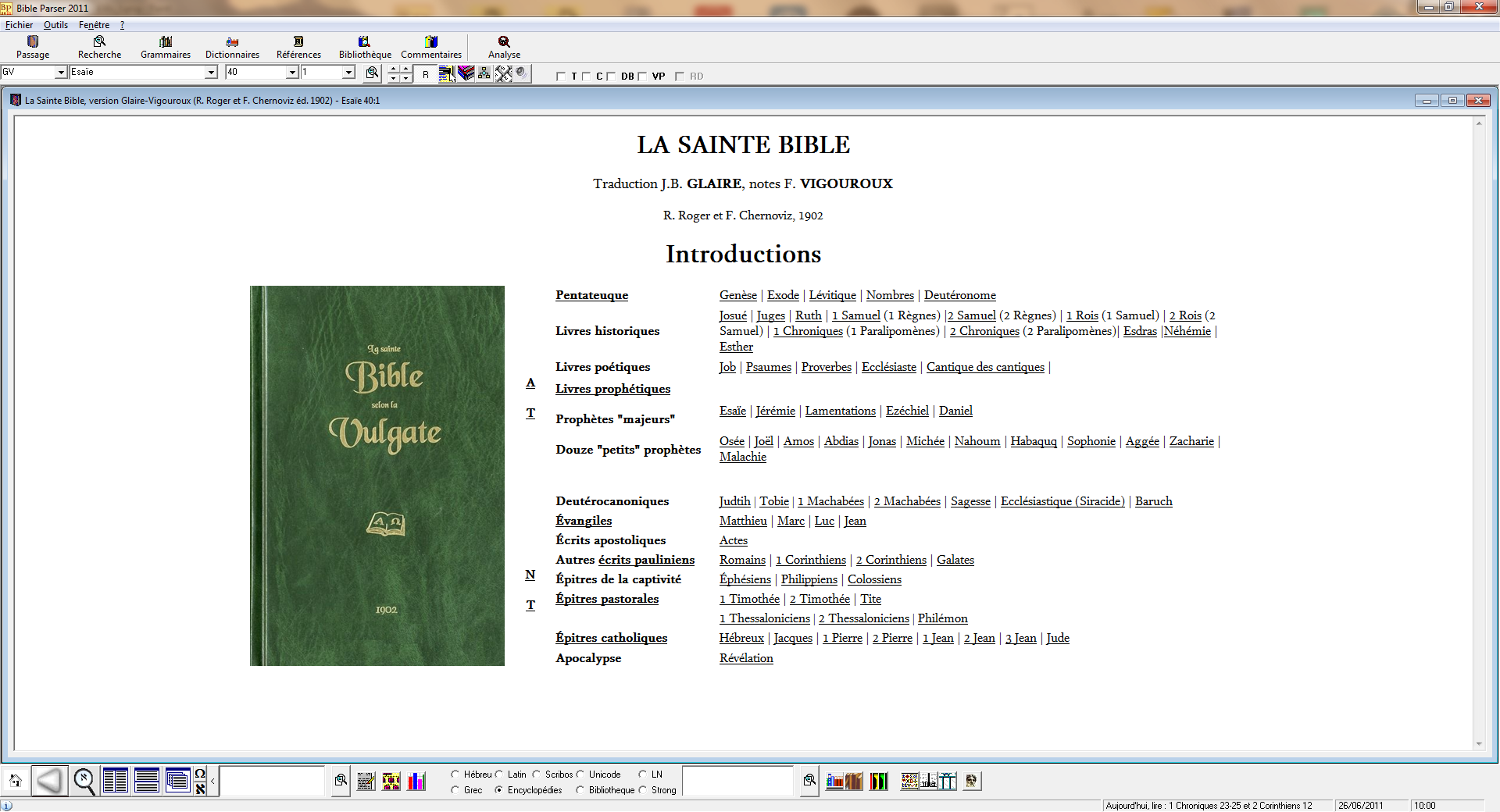Open the Dictionnaires tool

click(232, 47)
